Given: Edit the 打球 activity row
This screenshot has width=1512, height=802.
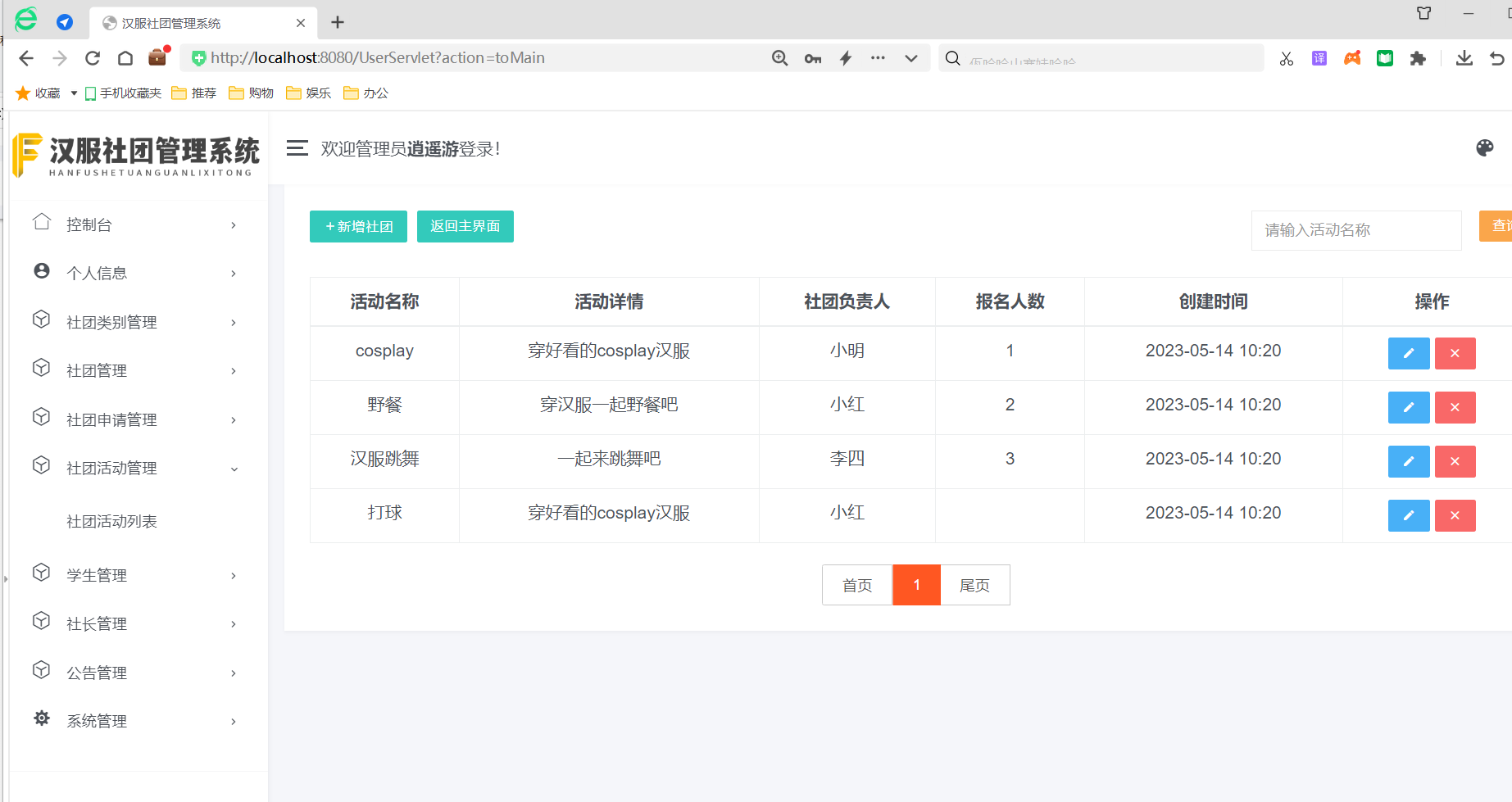Looking at the screenshot, I should pos(1409,515).
